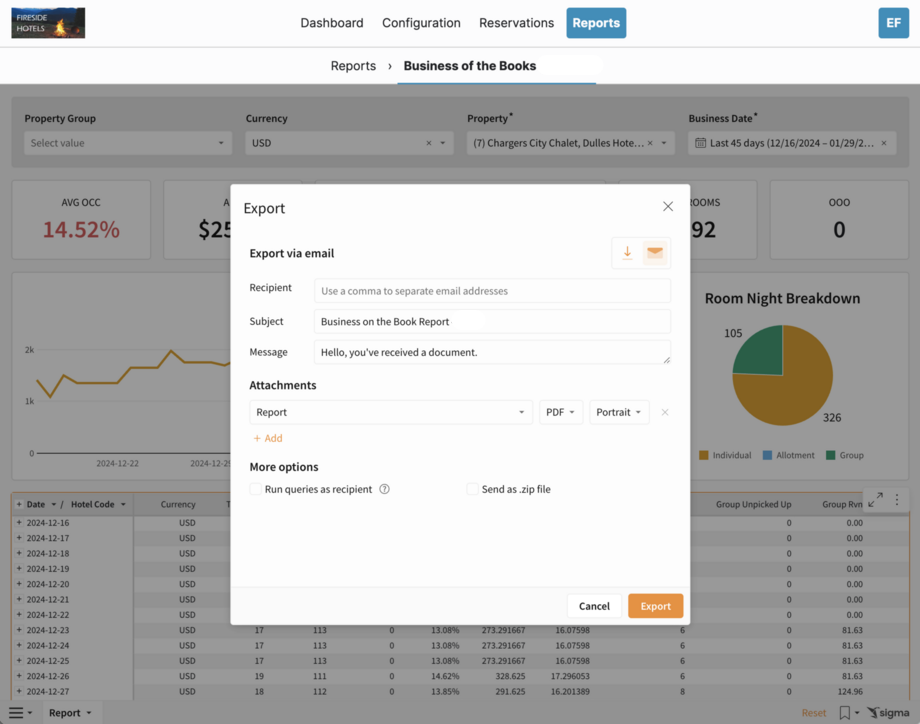
Task: Click Business of the Books breadcrumb
Action: tap(470, 66)
